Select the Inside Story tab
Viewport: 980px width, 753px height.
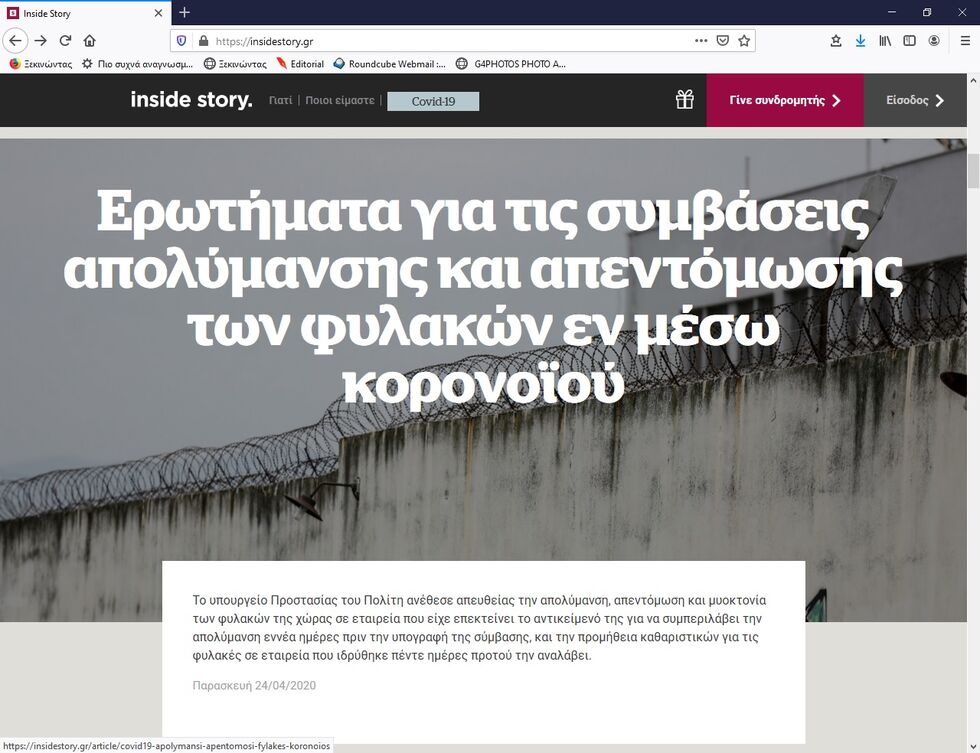pyautogui.click(x=86, y=13)
